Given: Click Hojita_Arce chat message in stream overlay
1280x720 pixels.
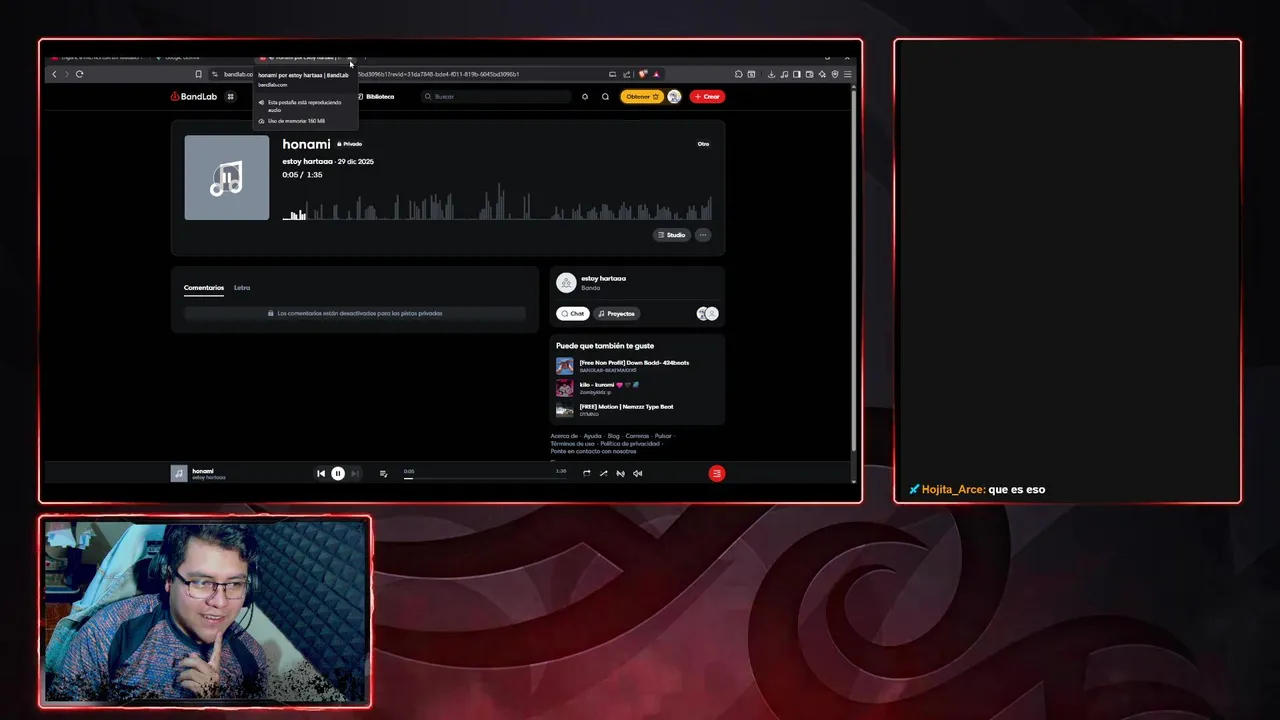Looking at the screenshot, I should [x=977, y=490].
